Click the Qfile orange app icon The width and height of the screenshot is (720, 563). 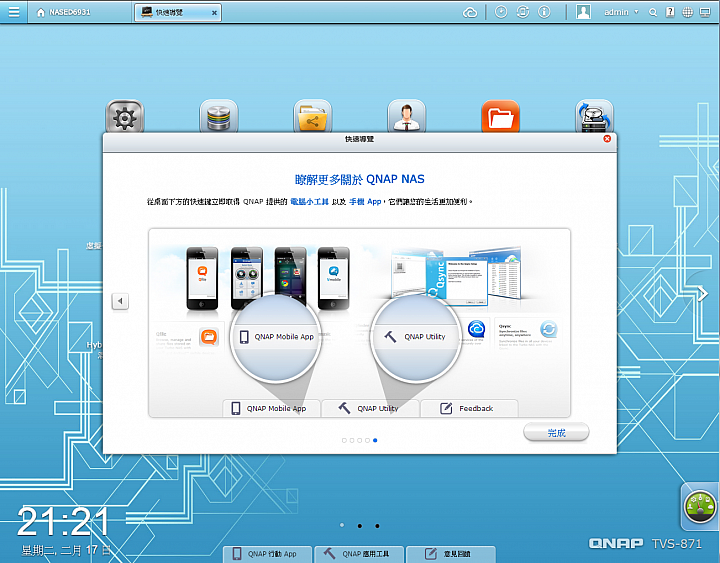click(x=208, y=337)
